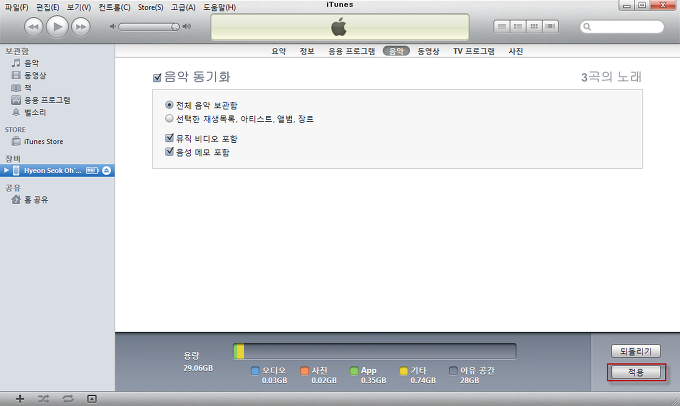Select 전체 음악 보관함 radio button
The width and height of the screenshot is (680, 406).
tap(169, 105)
